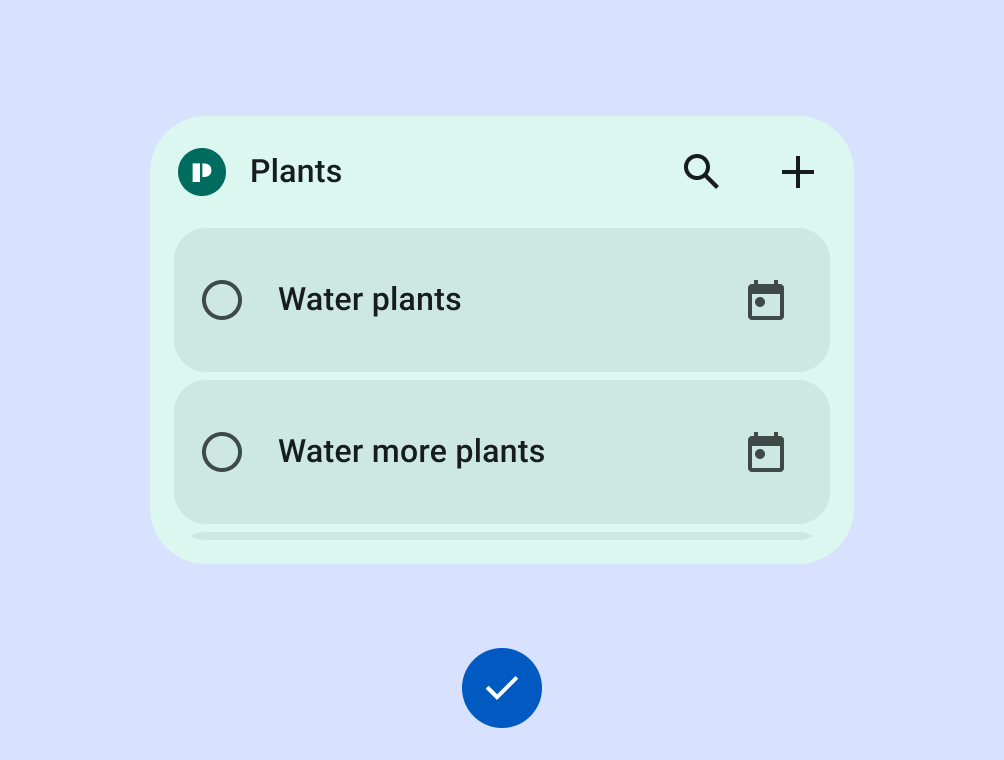
Task: Expand the "Water plants" task card
Action: pyautogui.click(x=600, y=300)
